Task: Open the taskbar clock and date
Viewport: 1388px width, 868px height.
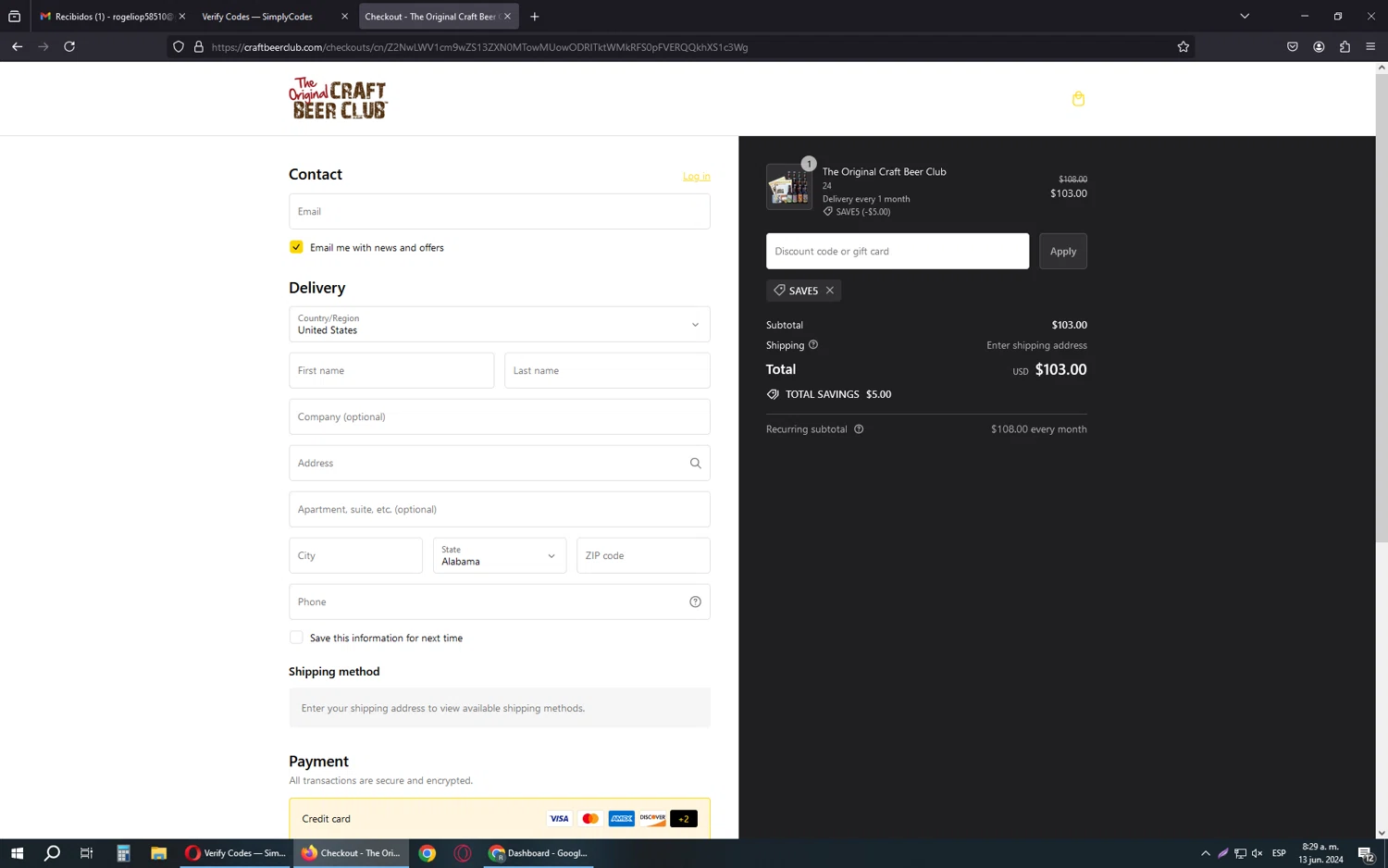Action: (1320, 853)
